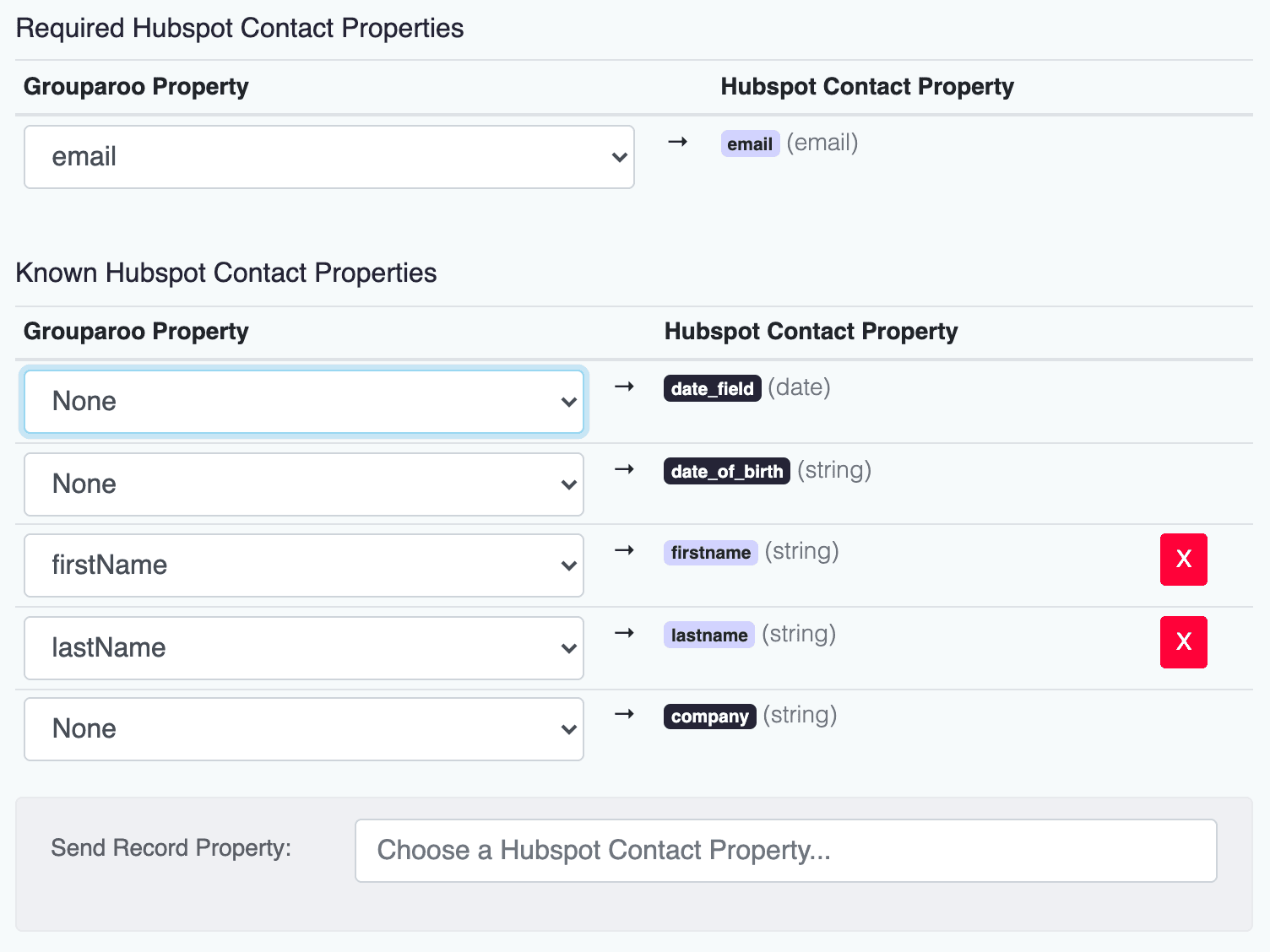Click the arrow icon next to date_field
This screenshot has width=1270, height=952.
coord(624,387)
